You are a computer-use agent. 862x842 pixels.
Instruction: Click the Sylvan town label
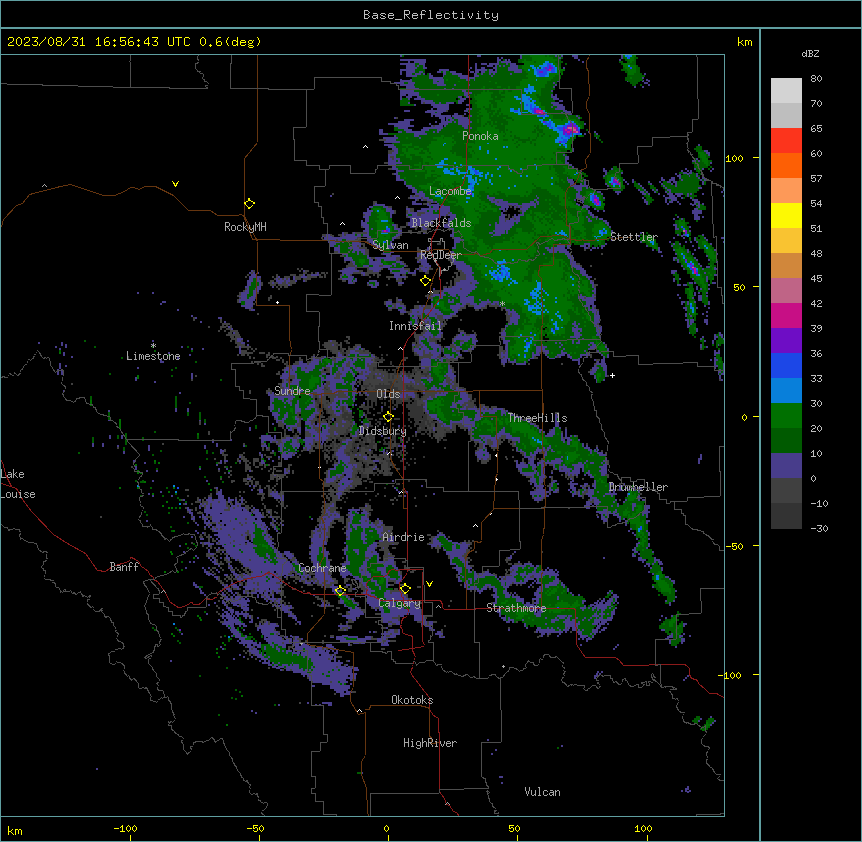[x=390, y=245]
